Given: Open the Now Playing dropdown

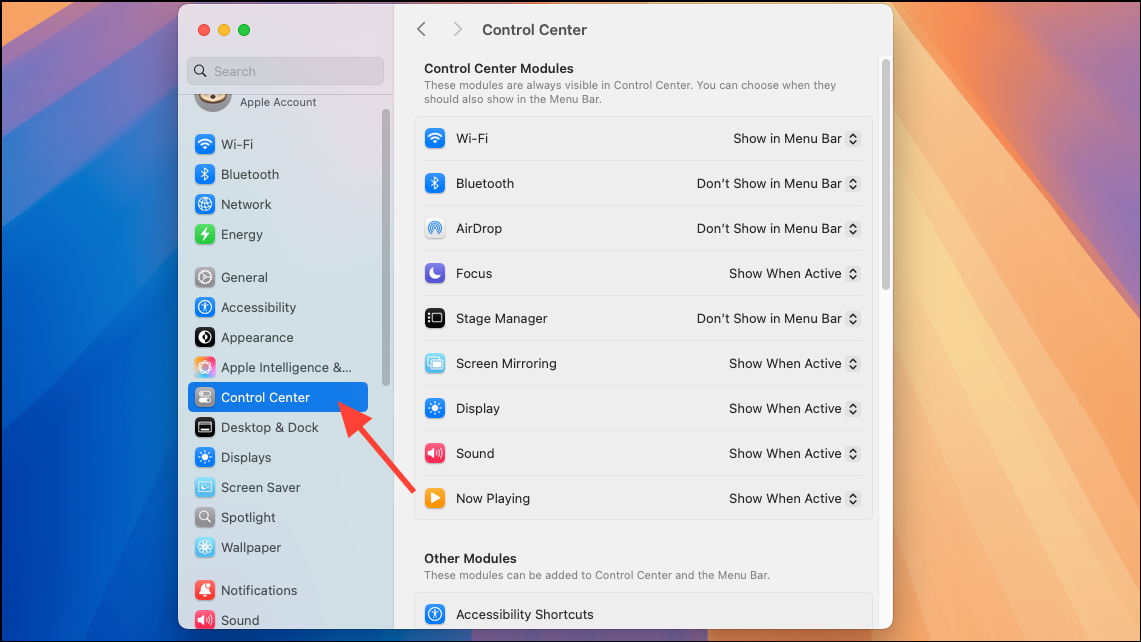Looking at the screenshot, I should click(x=794, y=499).
